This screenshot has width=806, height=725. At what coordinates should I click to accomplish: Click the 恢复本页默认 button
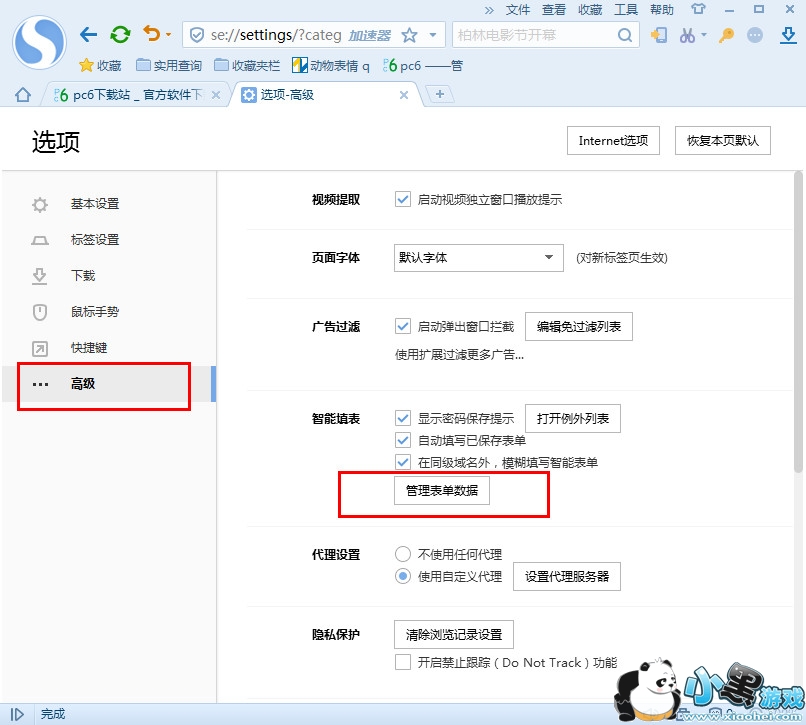click(x=723, y=140)
